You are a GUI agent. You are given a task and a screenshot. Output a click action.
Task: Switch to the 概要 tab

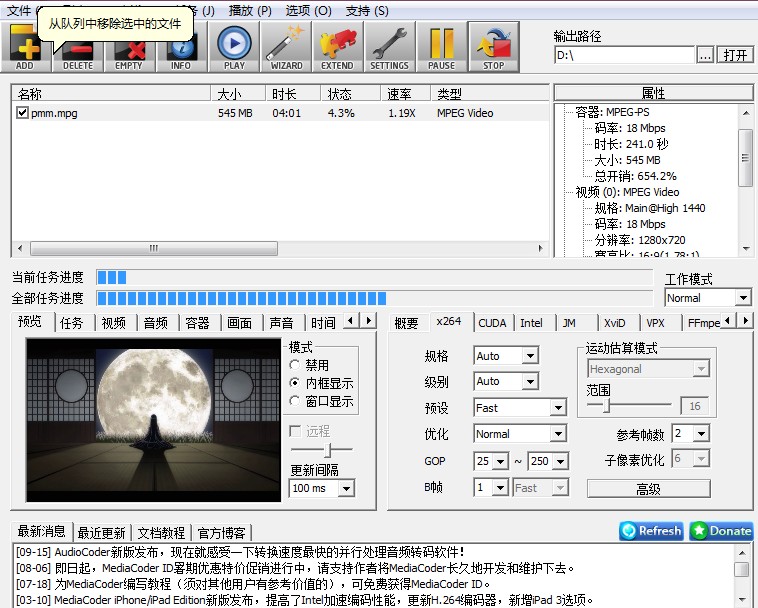pyautogui.click(x=406, y=323)
